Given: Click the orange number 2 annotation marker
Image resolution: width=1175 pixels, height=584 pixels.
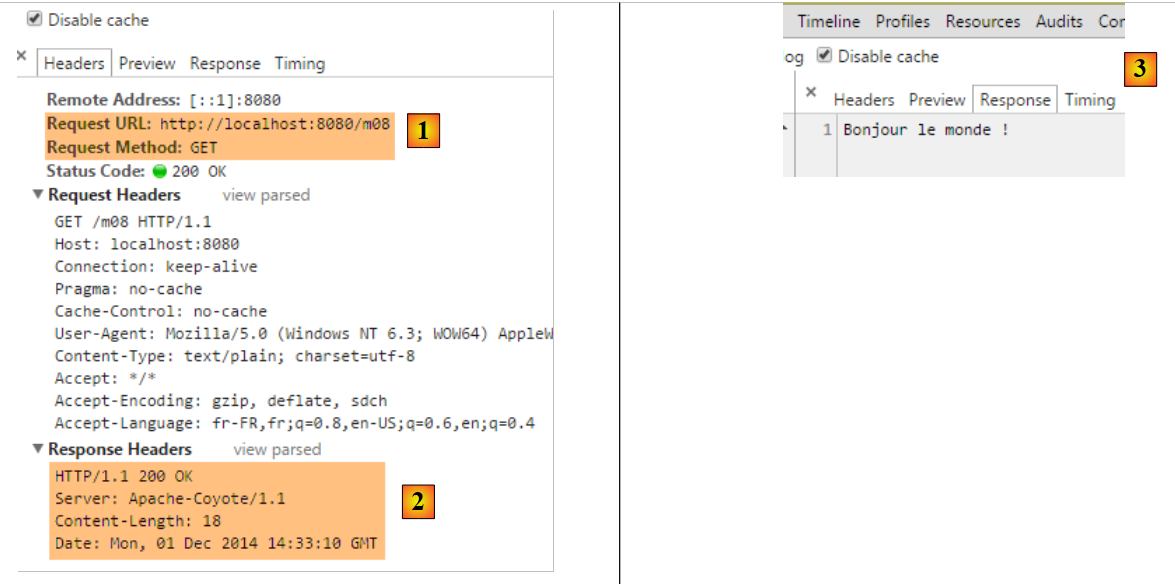Looking at the screenshot, I should coord(418,502).
